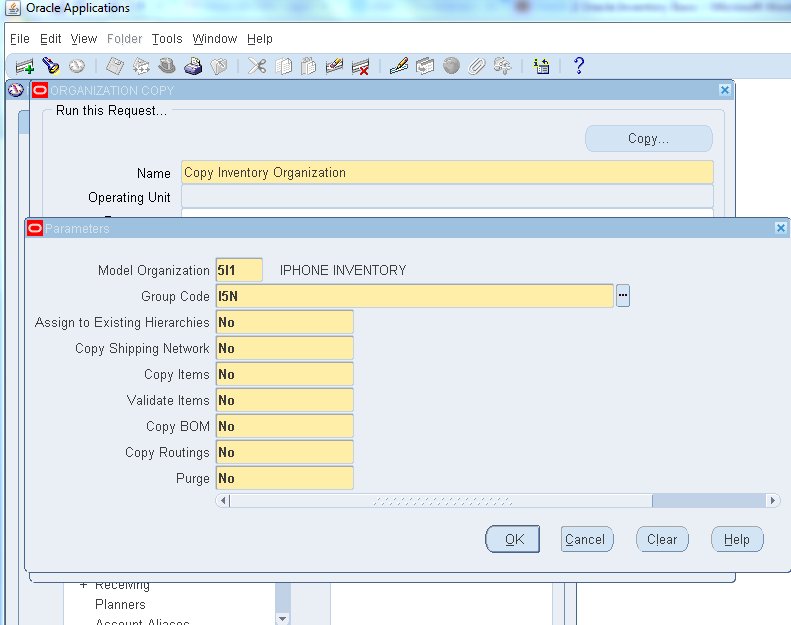
Task: Click the Print toolbar icon
Action: 193,66
